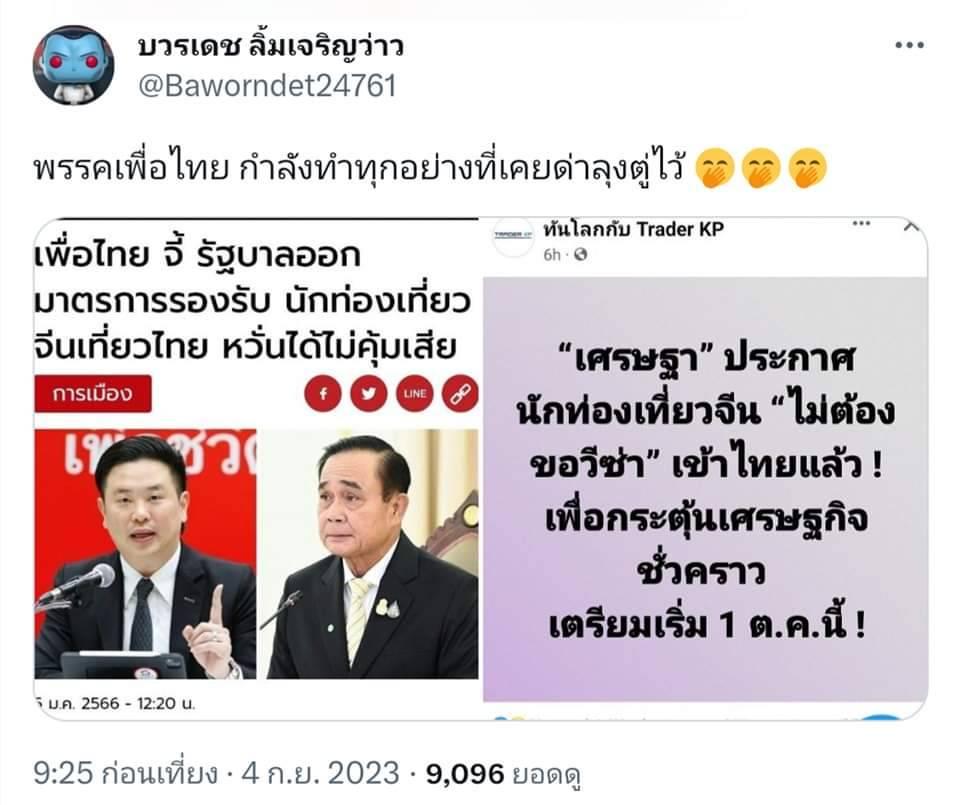Open the Trader KP page logo
960x805 pixels.
click(513, 236)
